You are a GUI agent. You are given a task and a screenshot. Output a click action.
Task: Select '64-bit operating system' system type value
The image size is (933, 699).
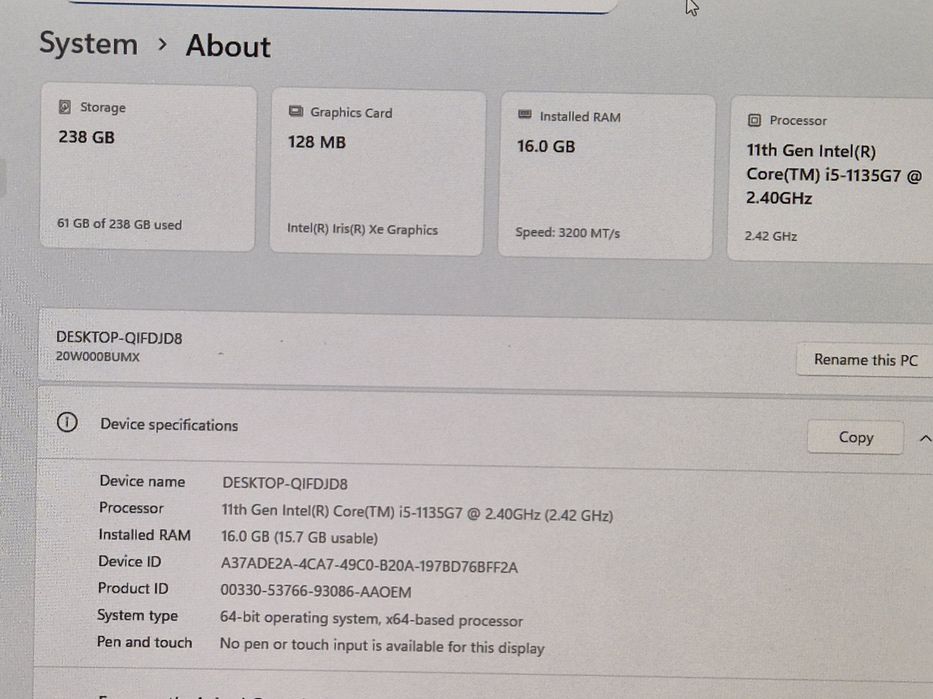click(371, 619)
